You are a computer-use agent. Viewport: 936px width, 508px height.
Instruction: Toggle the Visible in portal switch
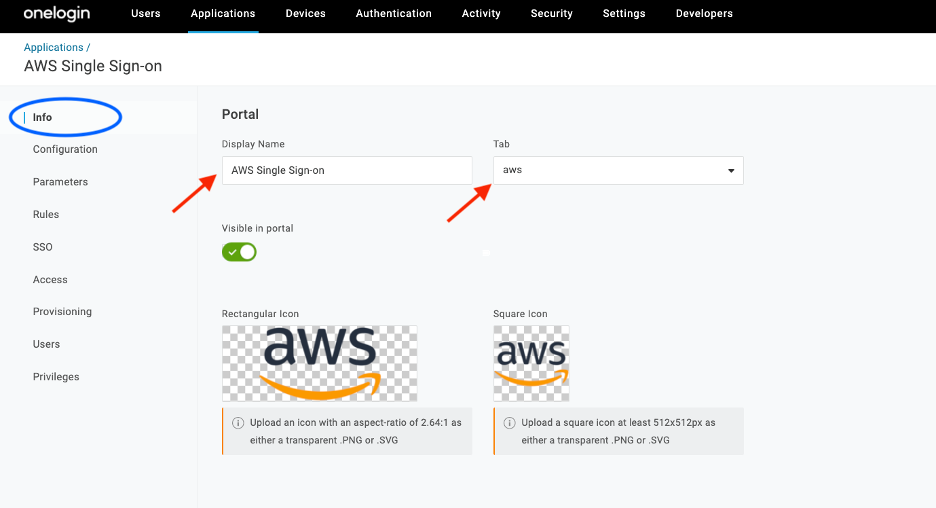(239, 252)
